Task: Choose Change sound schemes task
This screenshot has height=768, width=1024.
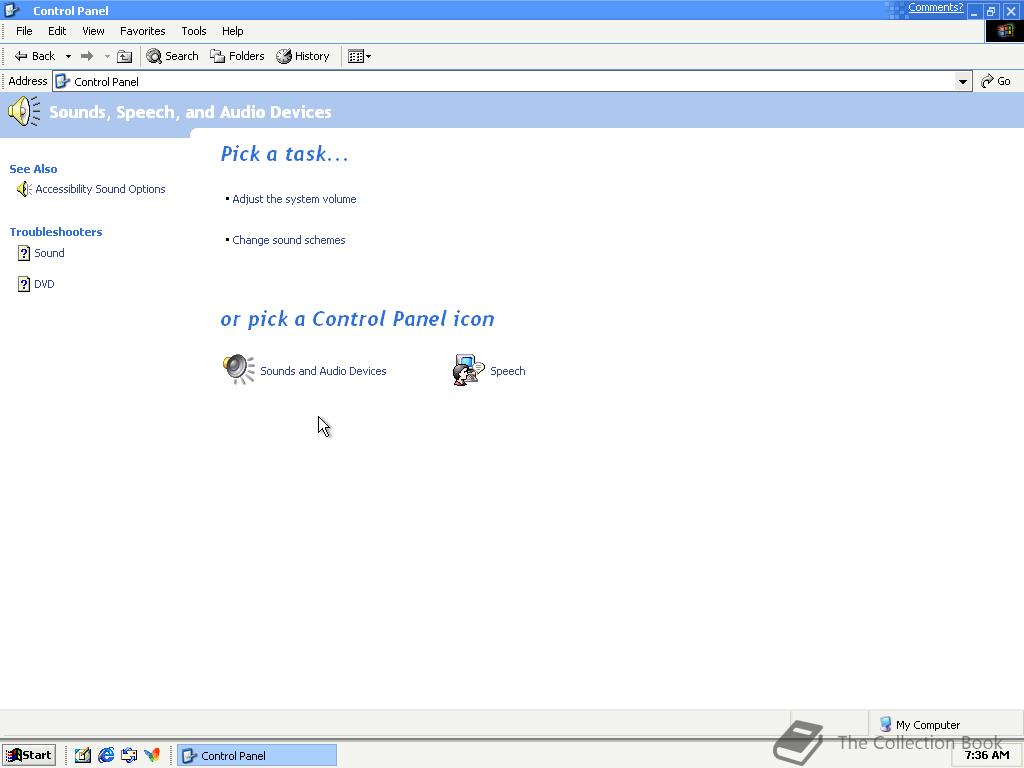Action: pyautogui.click(x=289, y=240)
